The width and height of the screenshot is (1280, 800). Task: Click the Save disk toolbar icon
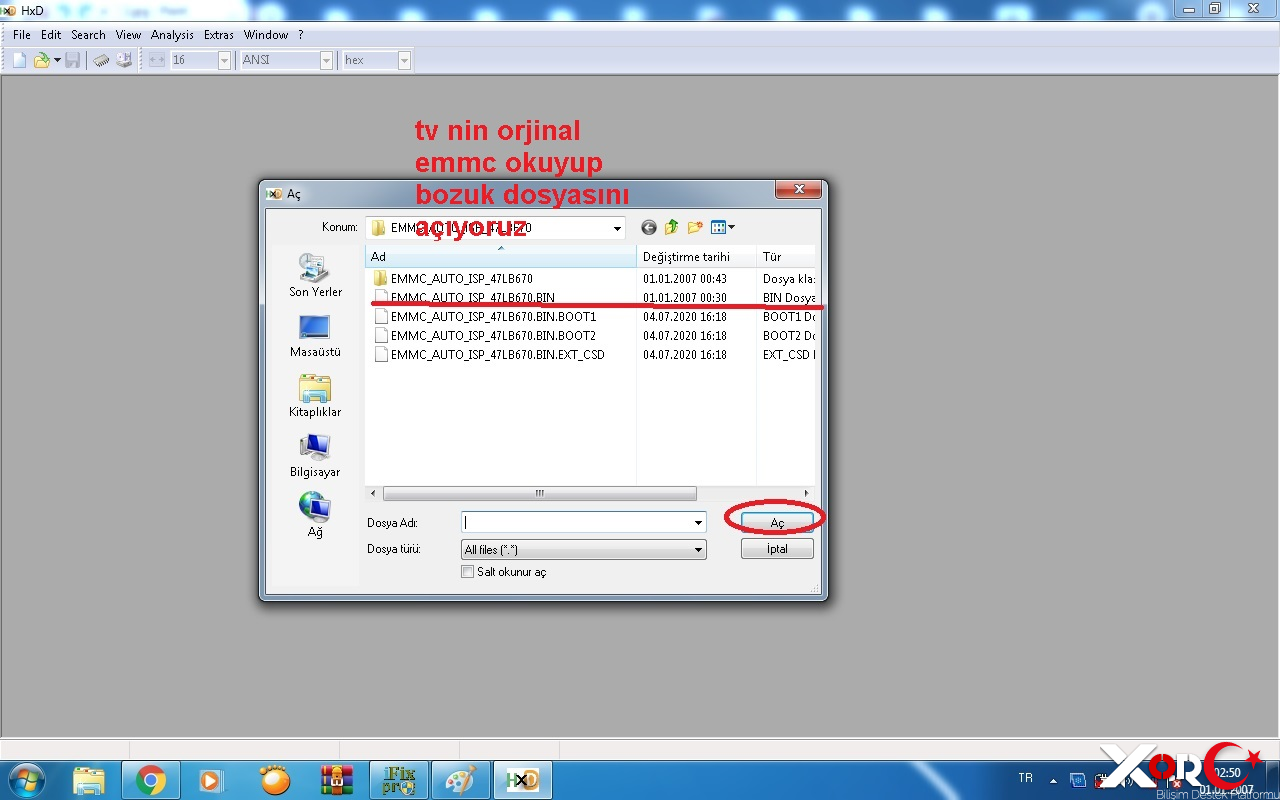pyautogui.click(x=73, y=60)
